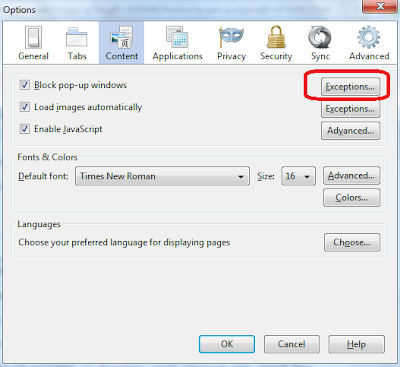Switch to the Privacy tab label
This screenshot has width=400, height=367.
tap(231, 56)
